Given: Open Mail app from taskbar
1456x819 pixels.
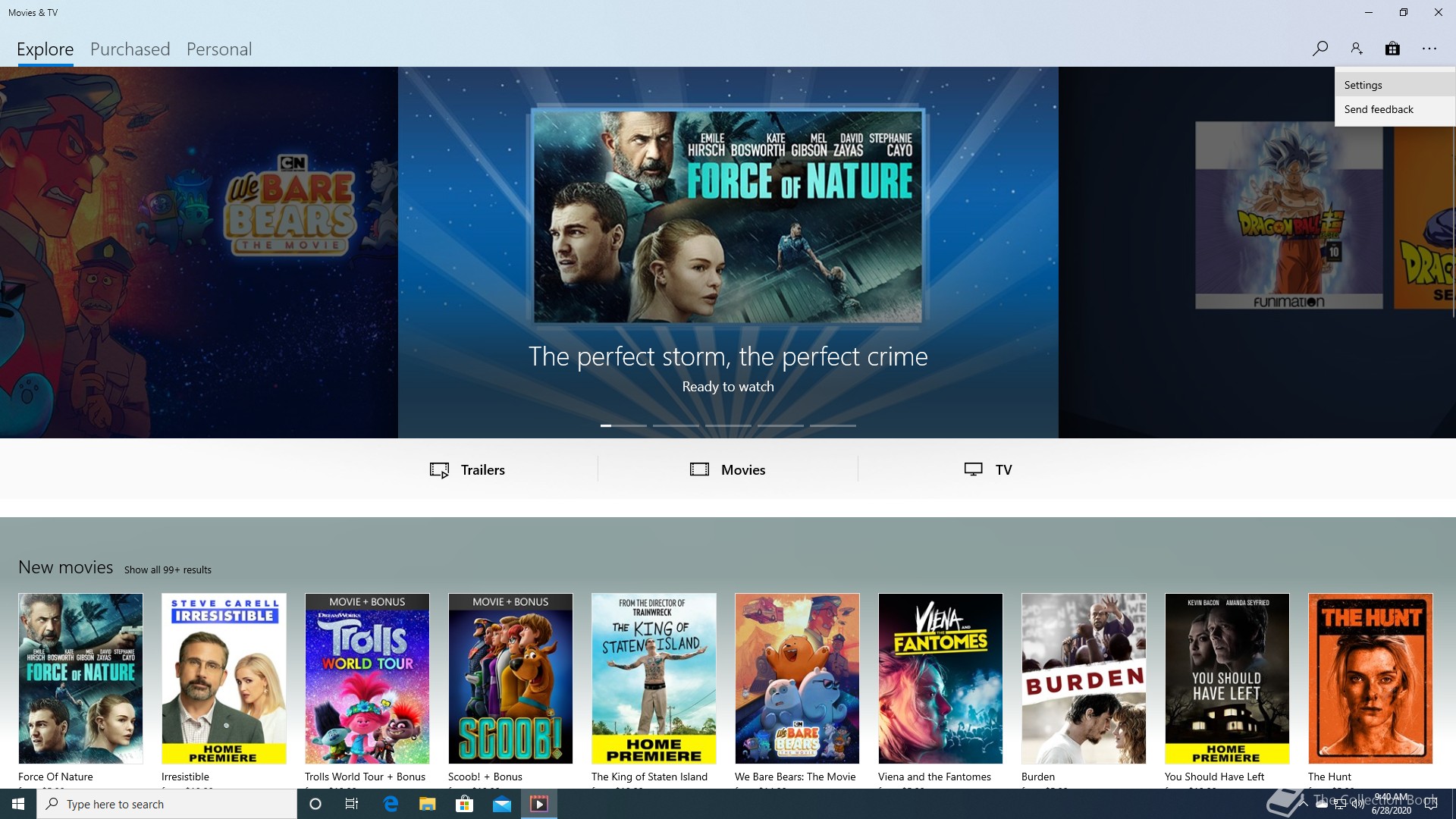Looking at the screenshot, I should pyautogui.click(x=502, y=804).
